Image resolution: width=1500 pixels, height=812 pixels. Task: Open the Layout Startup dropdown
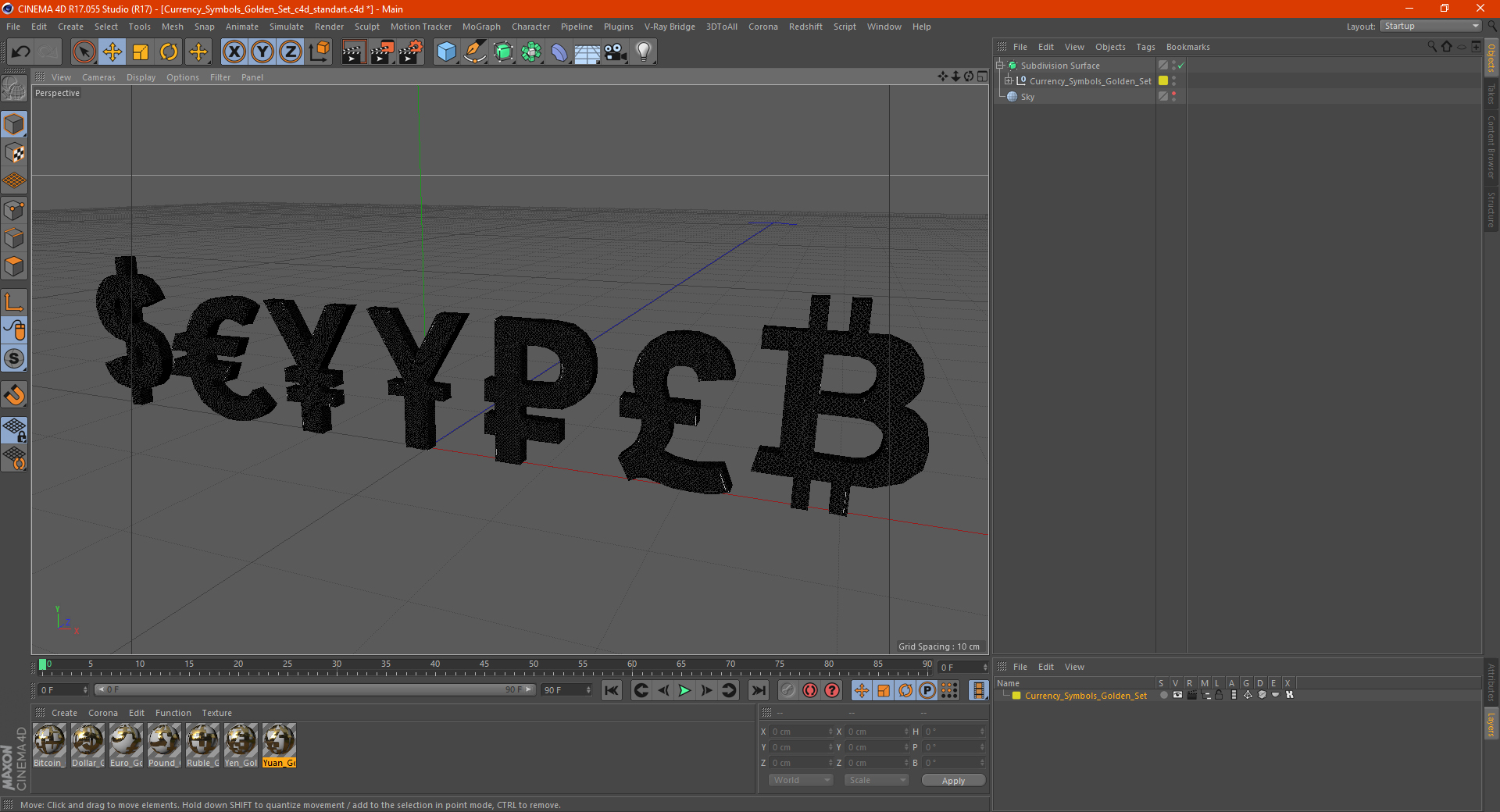(x=1431, y=26)
